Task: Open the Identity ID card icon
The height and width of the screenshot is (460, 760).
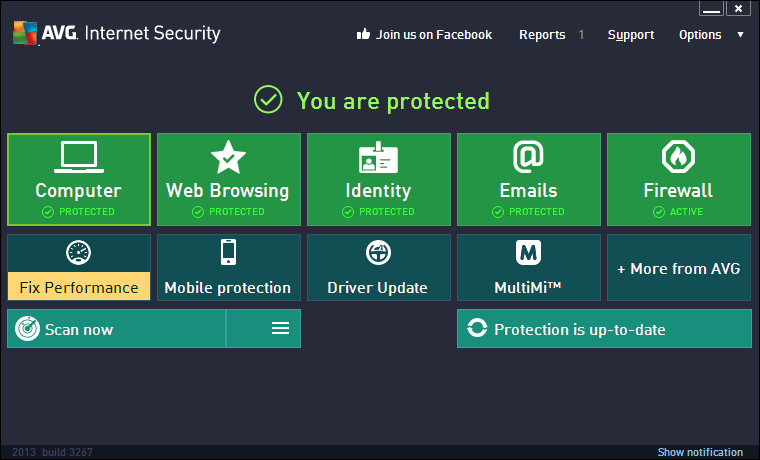Action: click(x=378, y=158)
